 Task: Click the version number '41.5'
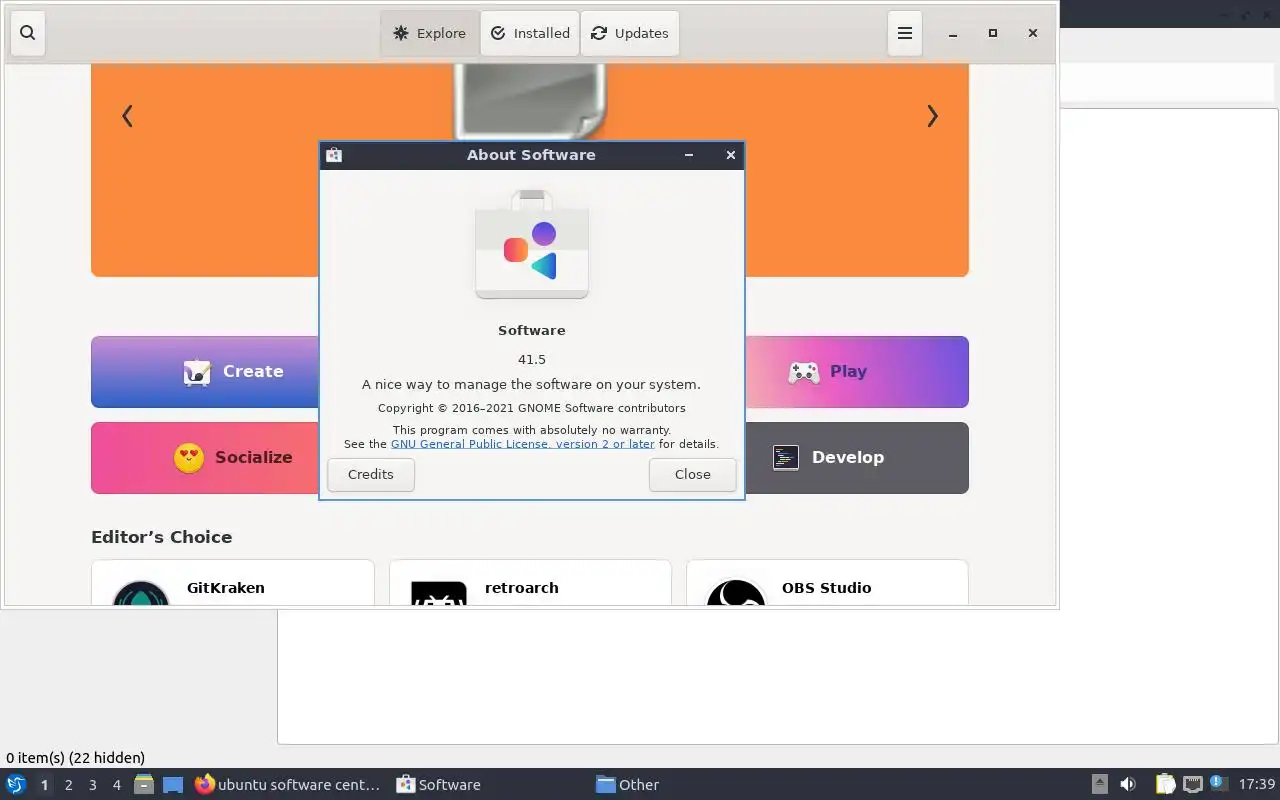click(532, 359)
